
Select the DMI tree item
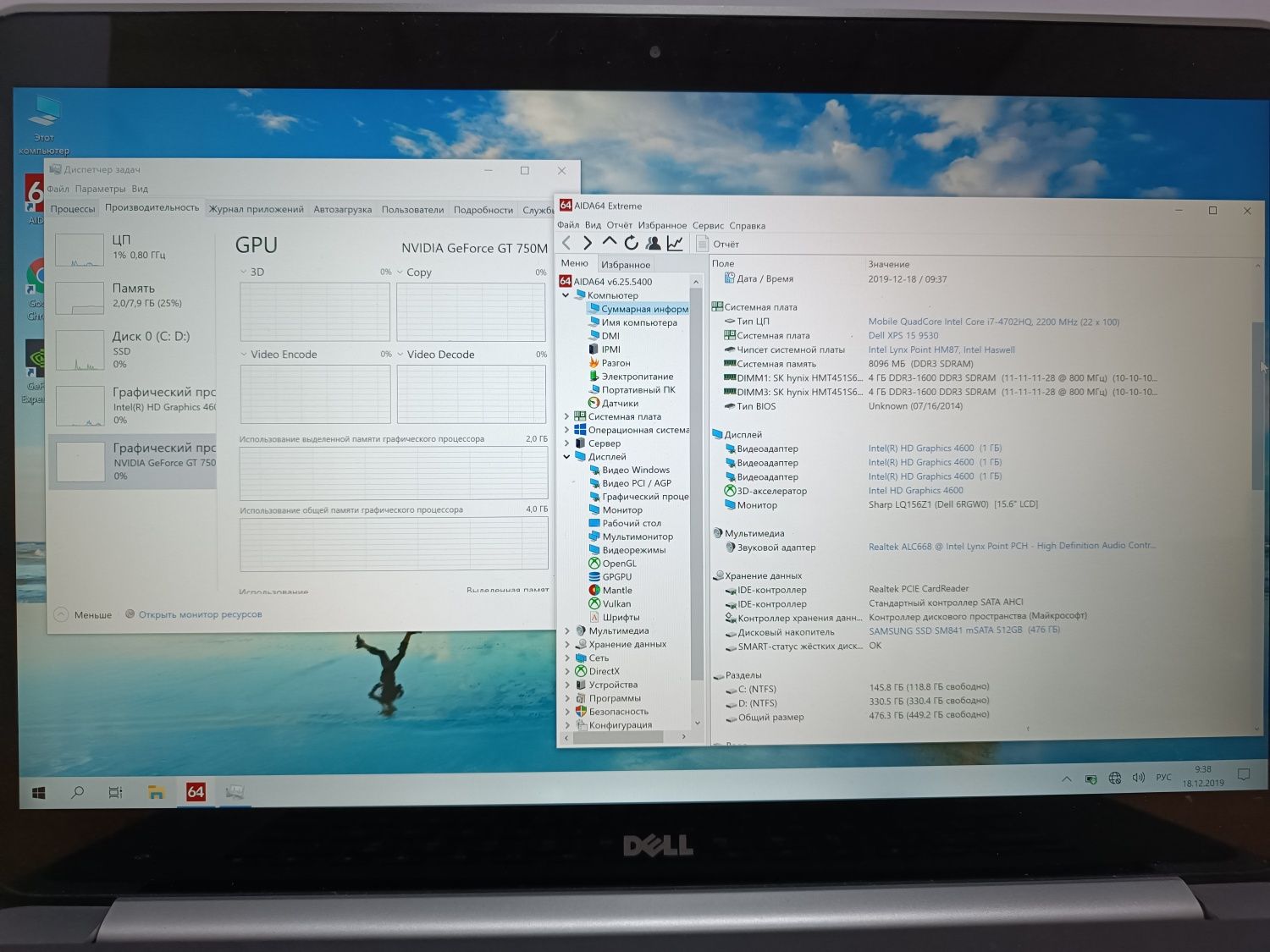[605, 336]
